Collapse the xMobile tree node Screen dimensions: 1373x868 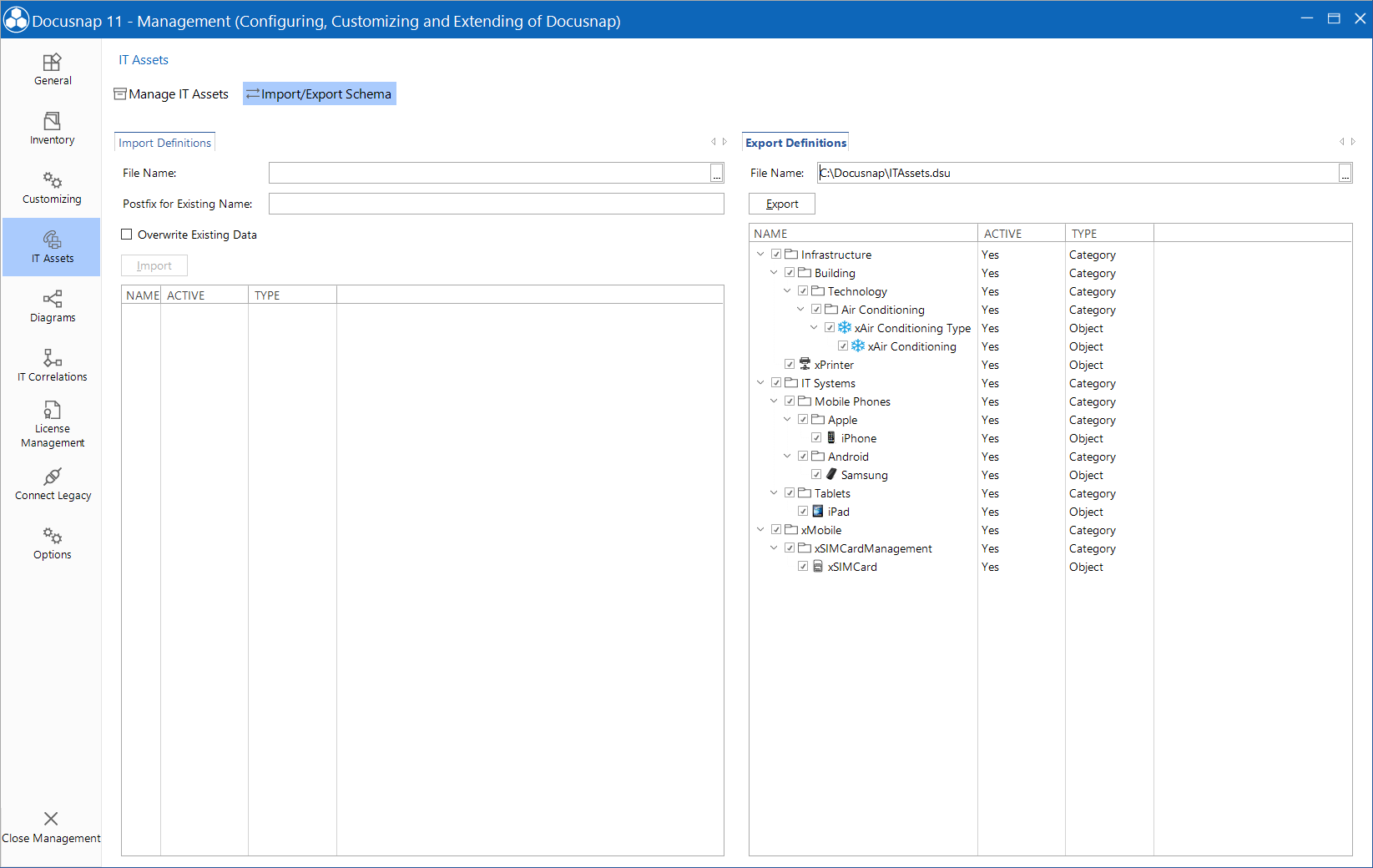760,529
